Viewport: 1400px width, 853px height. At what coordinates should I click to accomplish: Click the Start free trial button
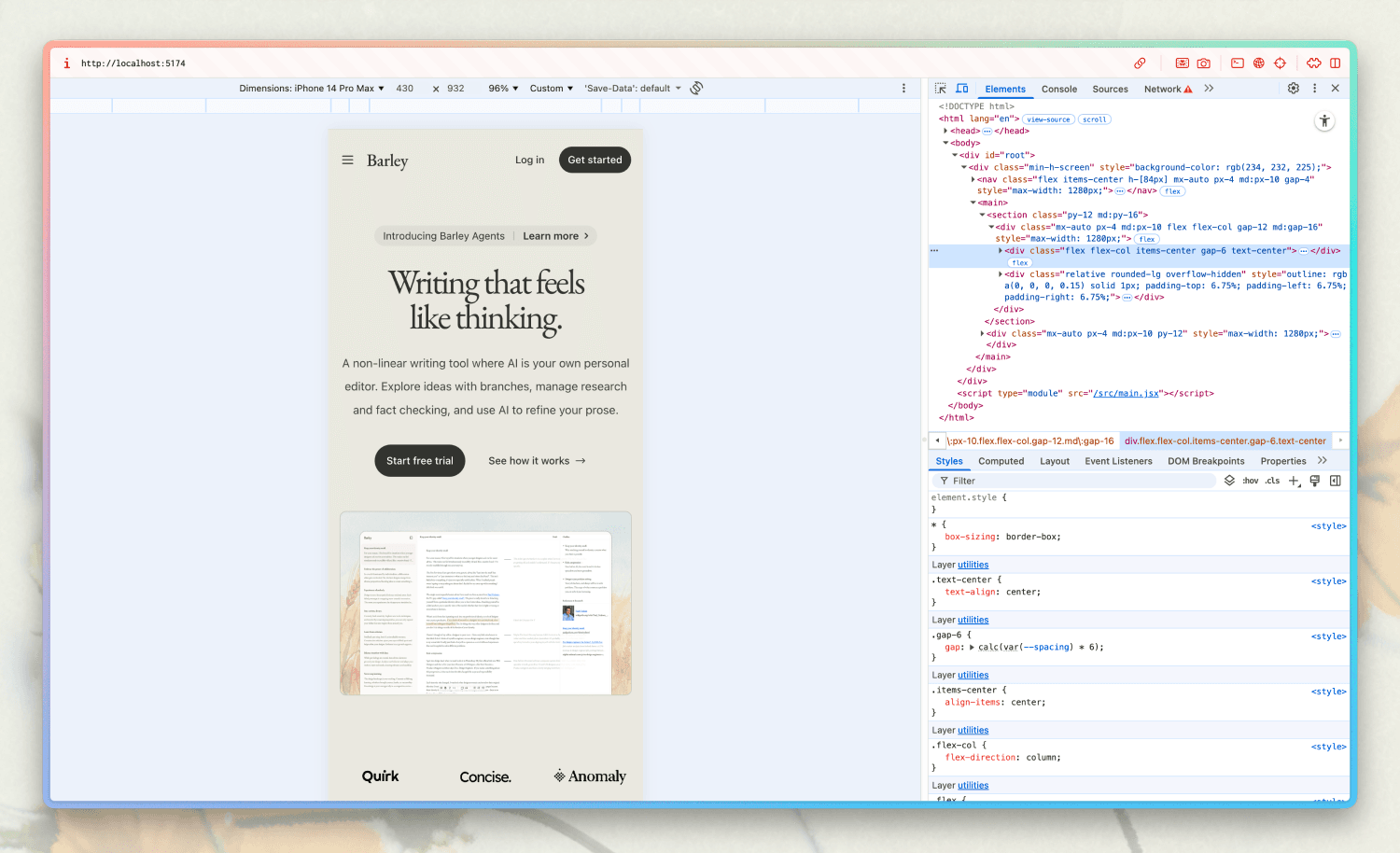420,461
